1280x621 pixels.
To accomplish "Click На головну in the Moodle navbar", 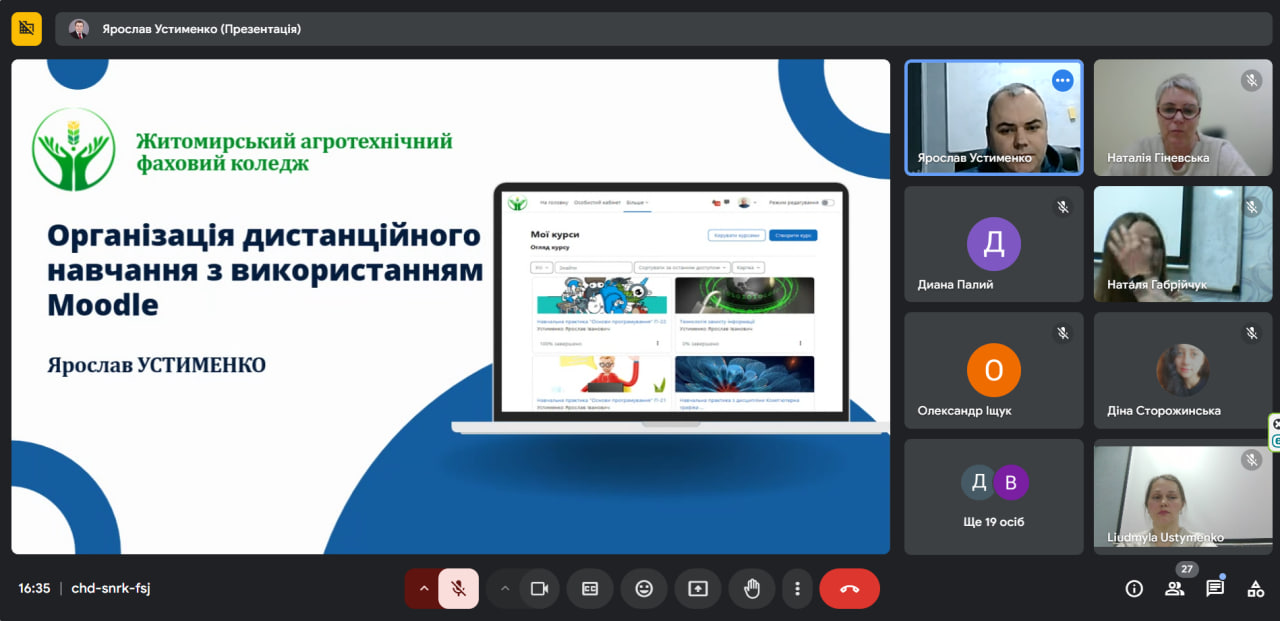I will coord(553,202).
